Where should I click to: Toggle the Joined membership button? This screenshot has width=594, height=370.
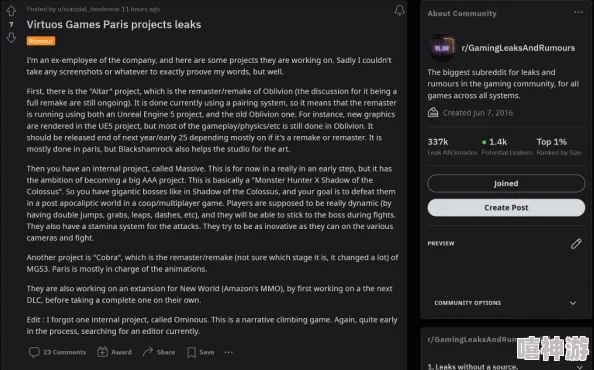pyautogui.click(x=506, y=184)
